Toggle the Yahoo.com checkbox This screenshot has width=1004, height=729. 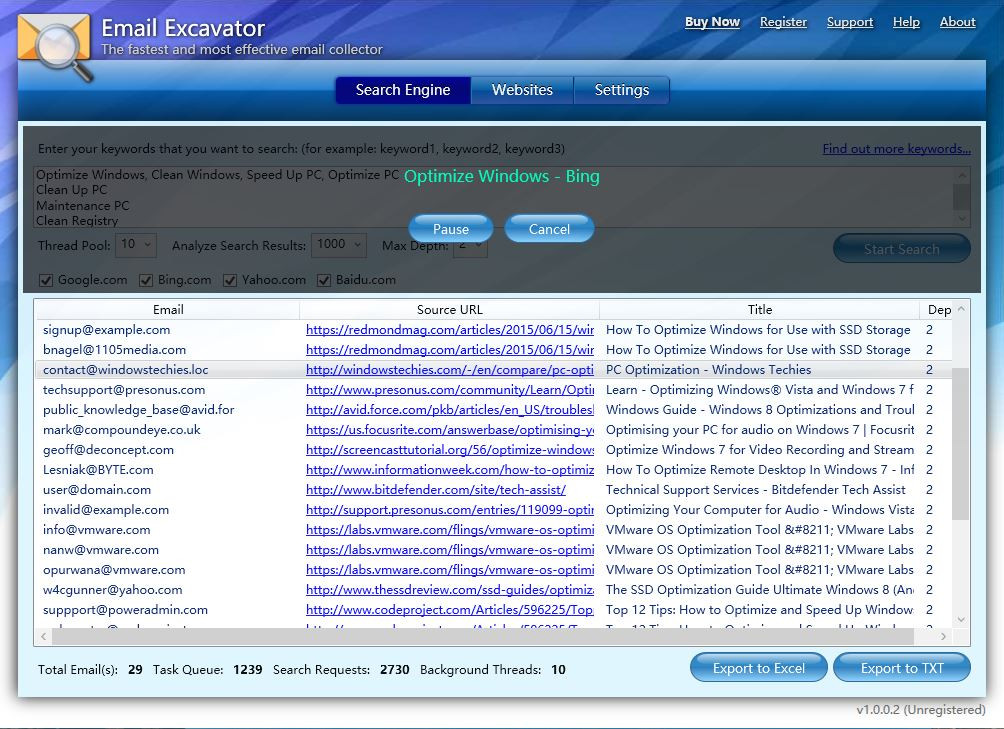(230, 280)
